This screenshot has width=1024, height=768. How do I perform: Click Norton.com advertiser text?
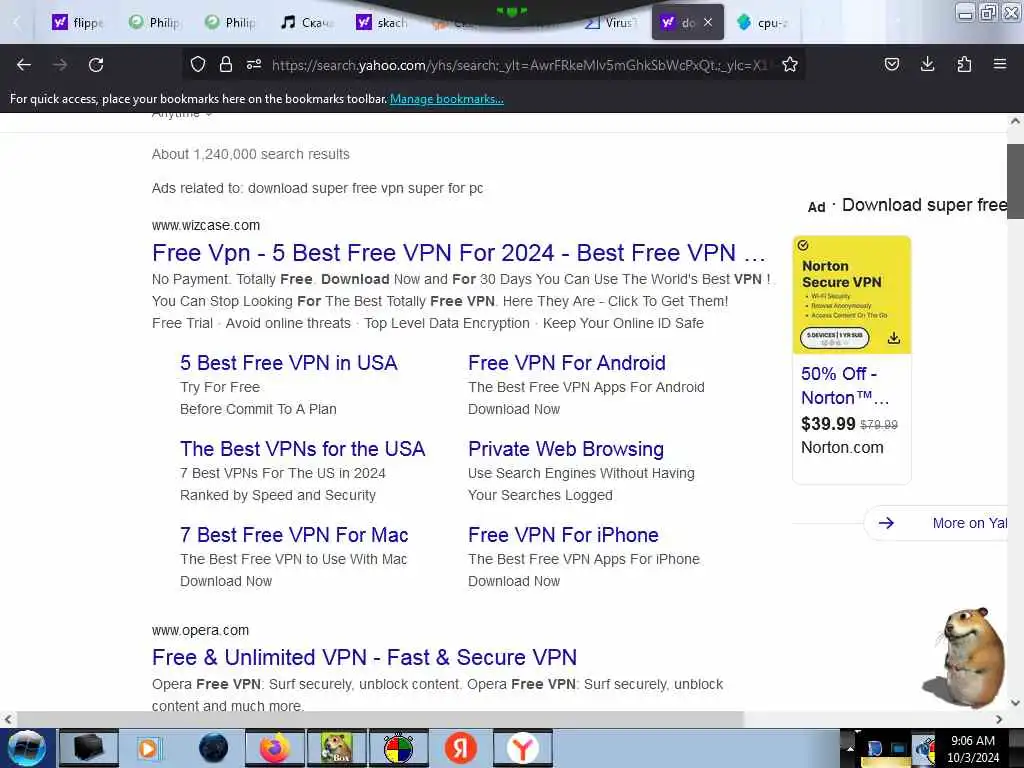coord(842,447)
